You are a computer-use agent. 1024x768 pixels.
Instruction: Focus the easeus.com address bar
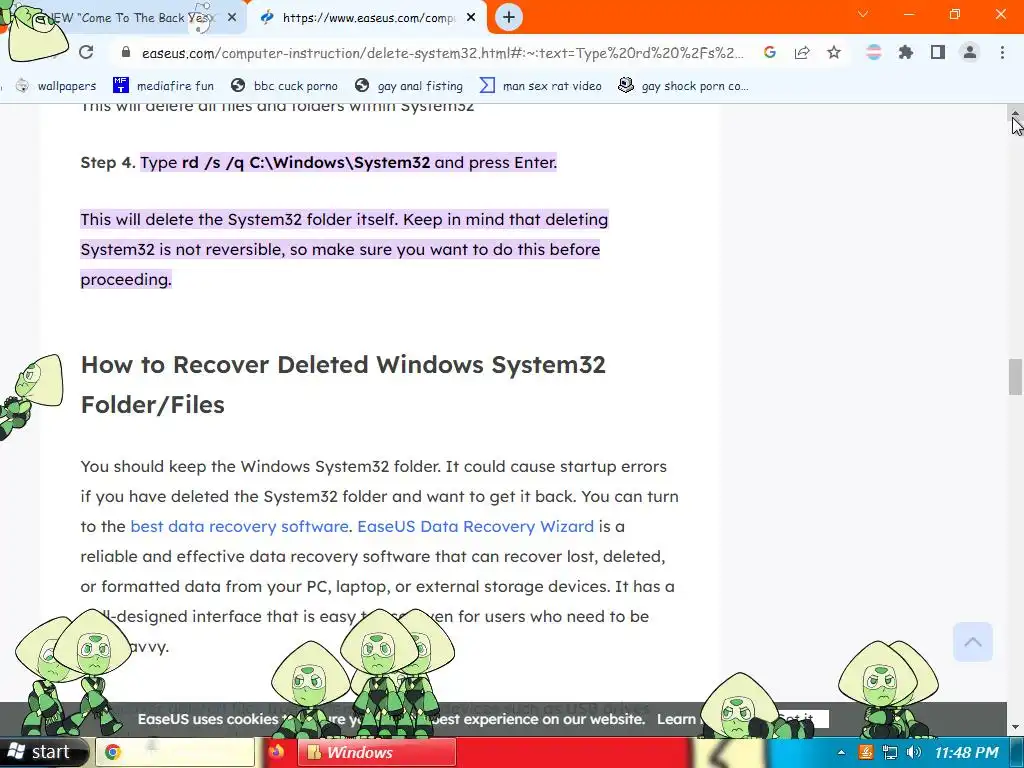[x=442, y=53]
